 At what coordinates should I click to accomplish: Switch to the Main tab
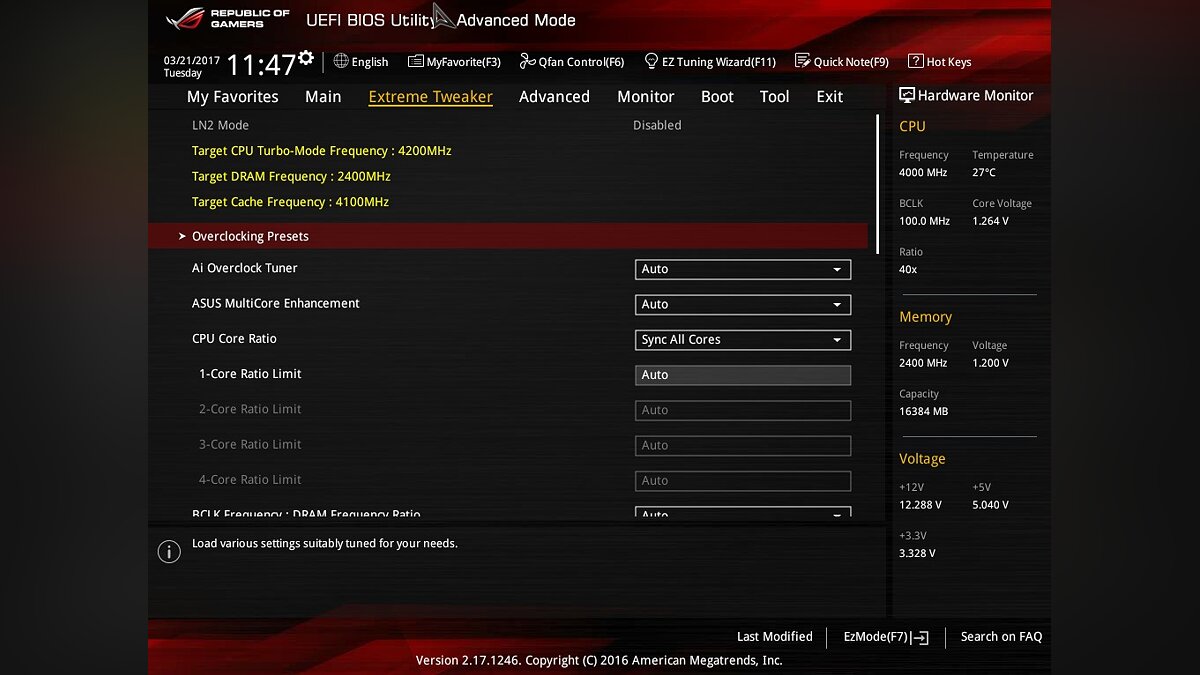tap(323, 97)
